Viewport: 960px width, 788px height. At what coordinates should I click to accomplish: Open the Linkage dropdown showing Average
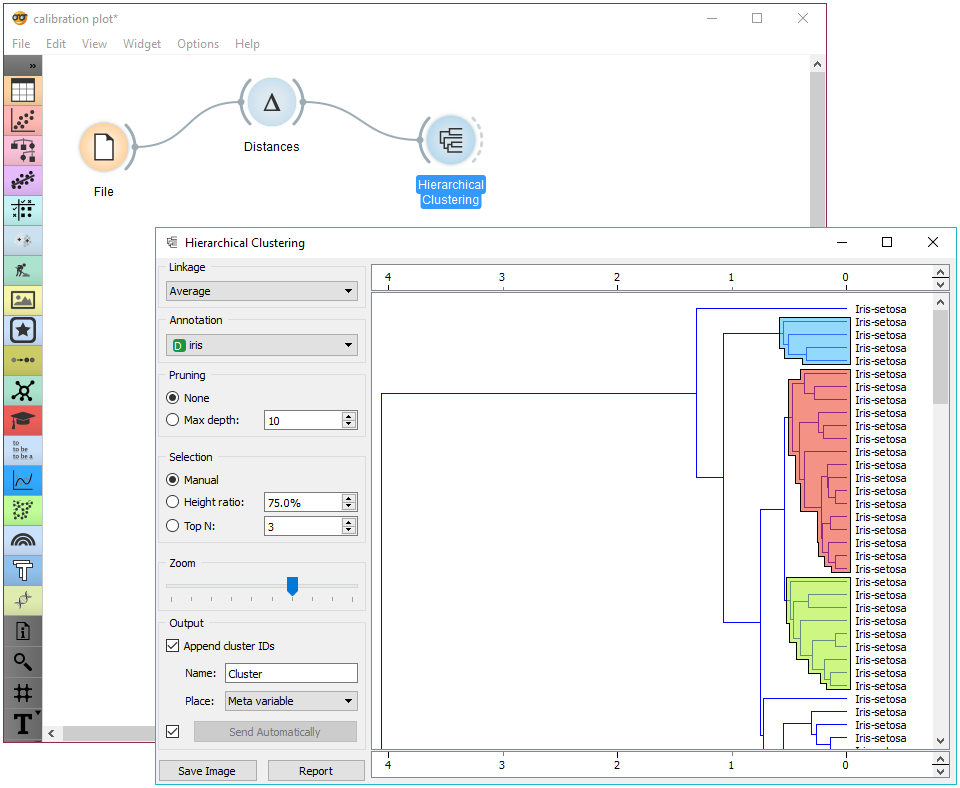coord(261,291)
